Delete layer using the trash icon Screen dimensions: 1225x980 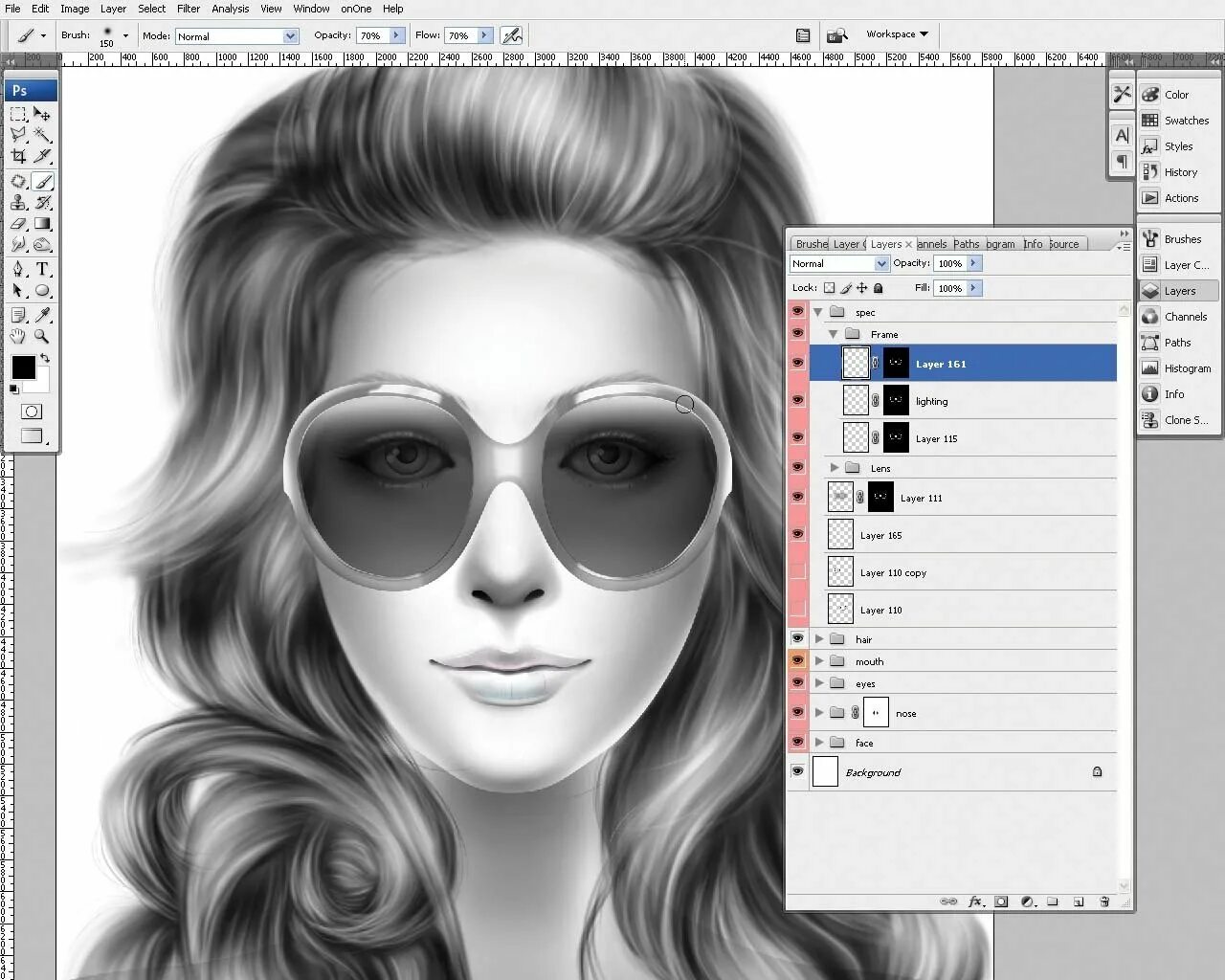[1103, 902]
